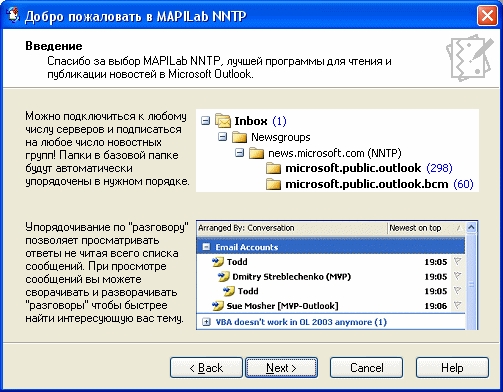This screenshot has height=392, width=503.
Task: Open Help for the wizard
Action: [452, 368]
